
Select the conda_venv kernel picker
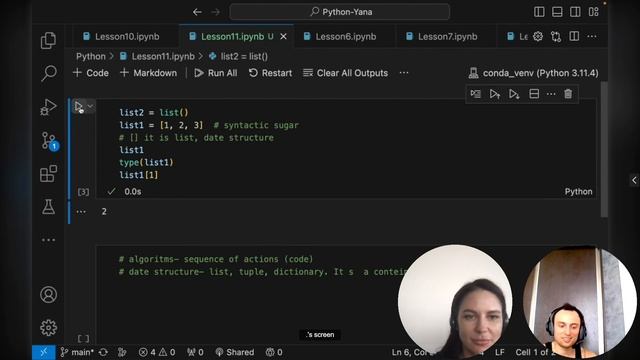(533, 73)
